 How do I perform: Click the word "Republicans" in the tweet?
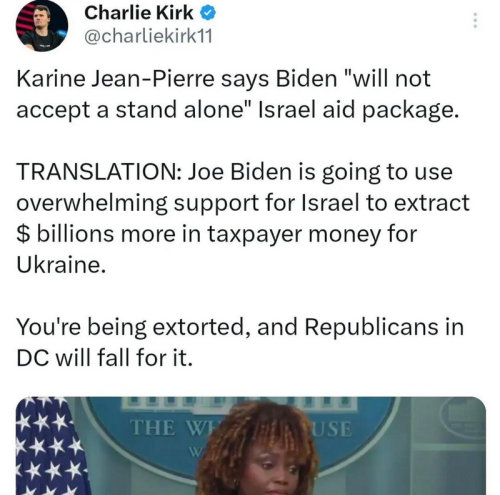click(x=372, y=328)
